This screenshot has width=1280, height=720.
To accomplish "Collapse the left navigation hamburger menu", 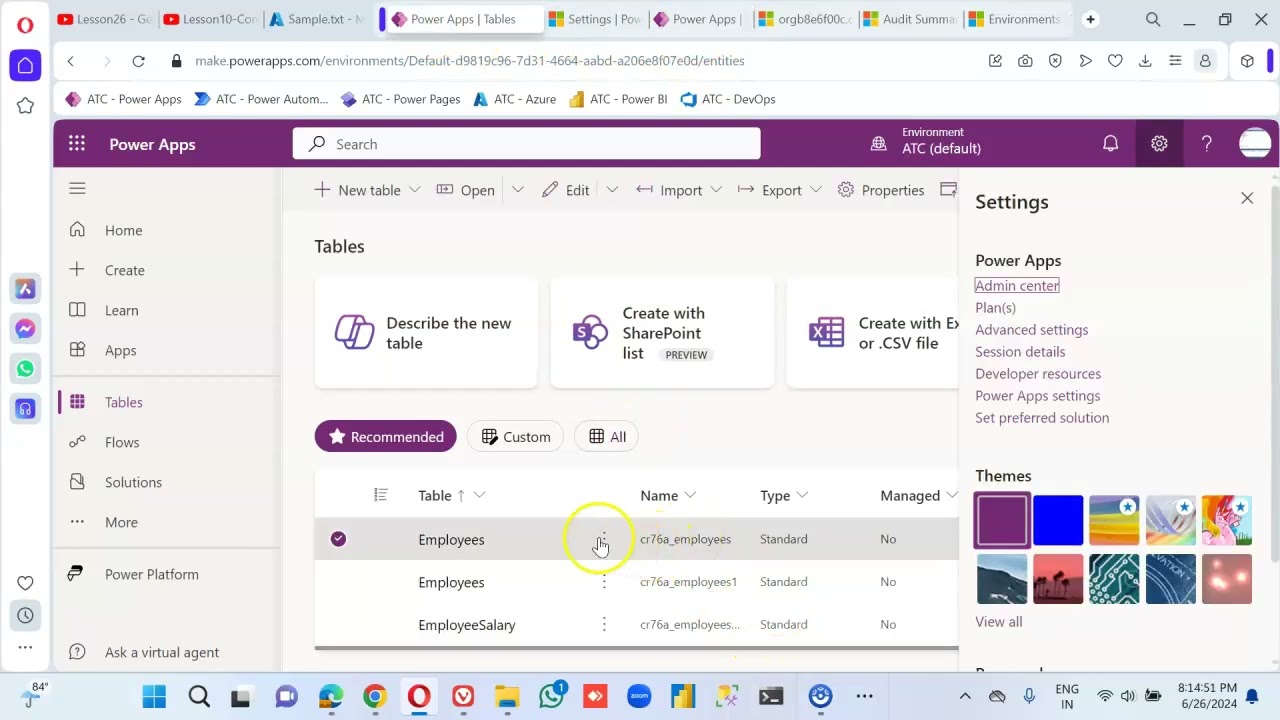I will [77, 188].
